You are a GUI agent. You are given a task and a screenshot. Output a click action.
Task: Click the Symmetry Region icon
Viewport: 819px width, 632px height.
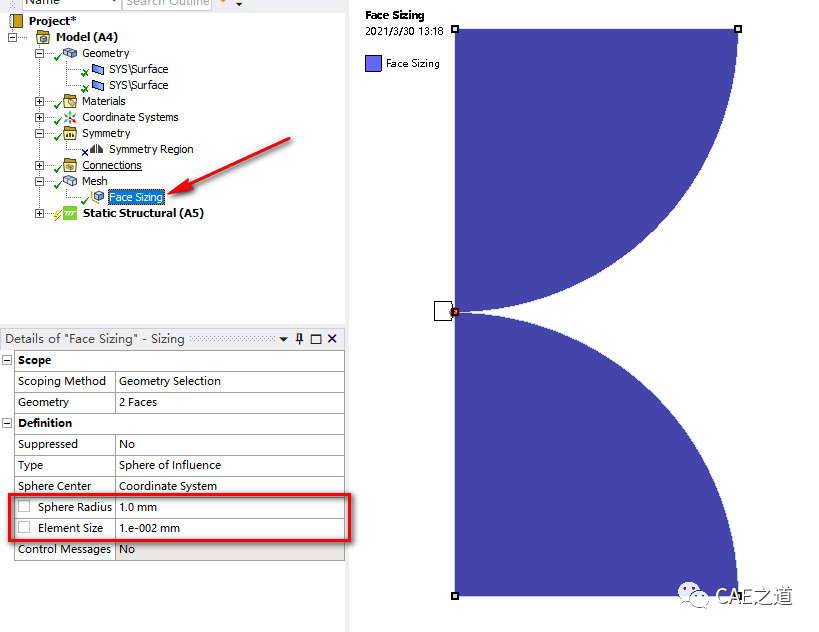pyautogui.click(x=97, y=149)
